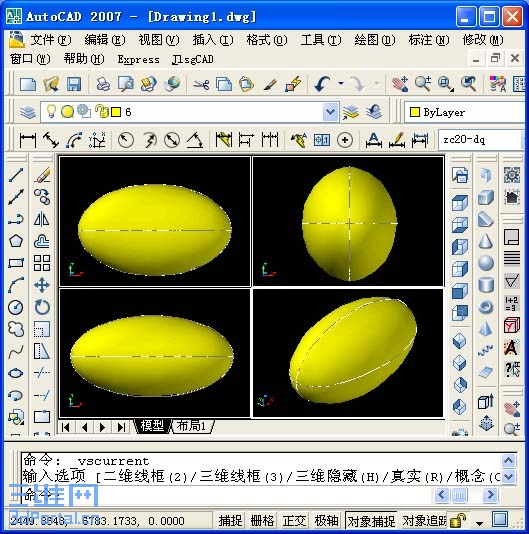Choose the Offset modify tool
Image resolution: width=529 pixels, height=534 pixels.
(x=42, y=241)
